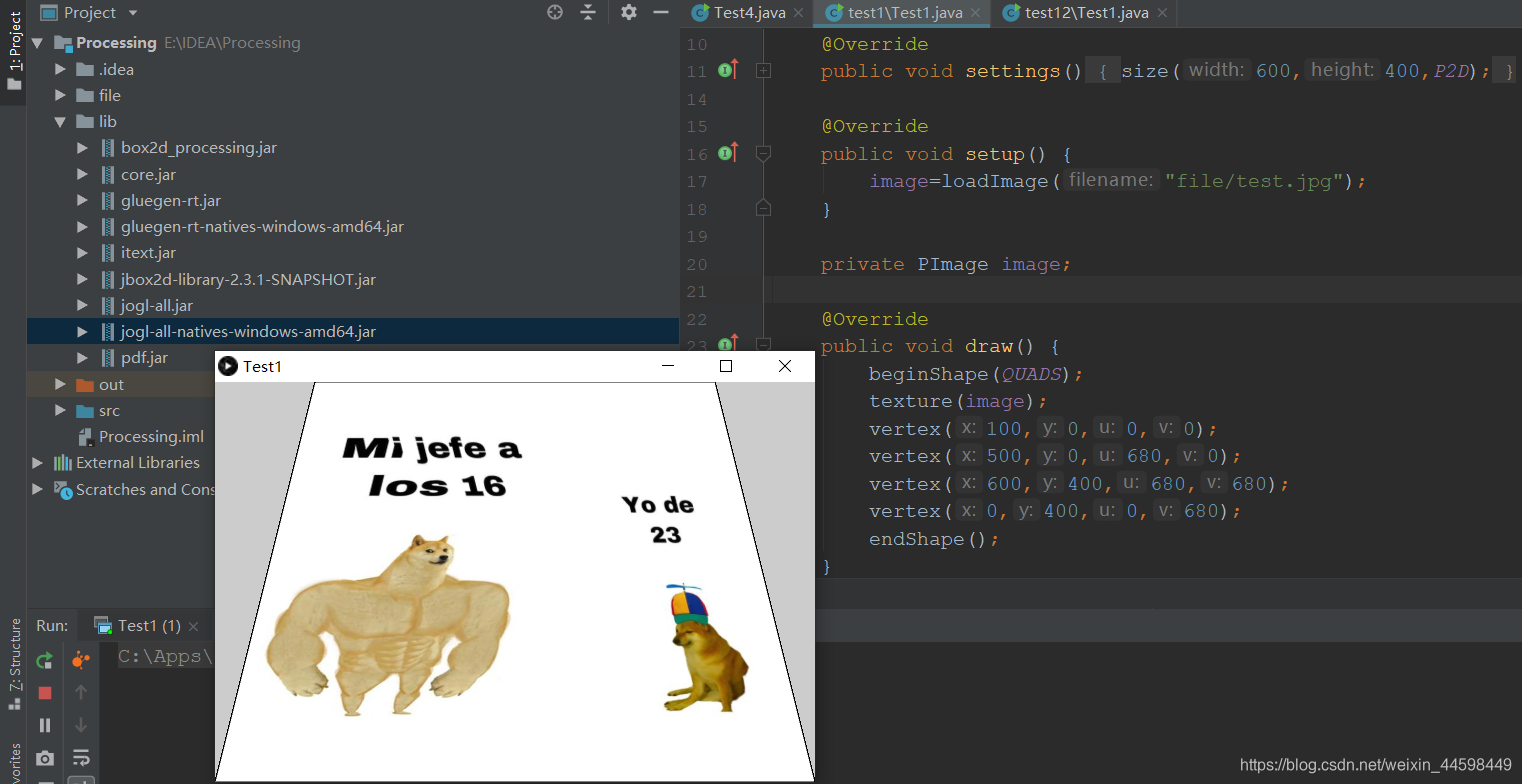Expand the .idea folder
Screen dimensions: 1522x784
[x=60, y=69]
